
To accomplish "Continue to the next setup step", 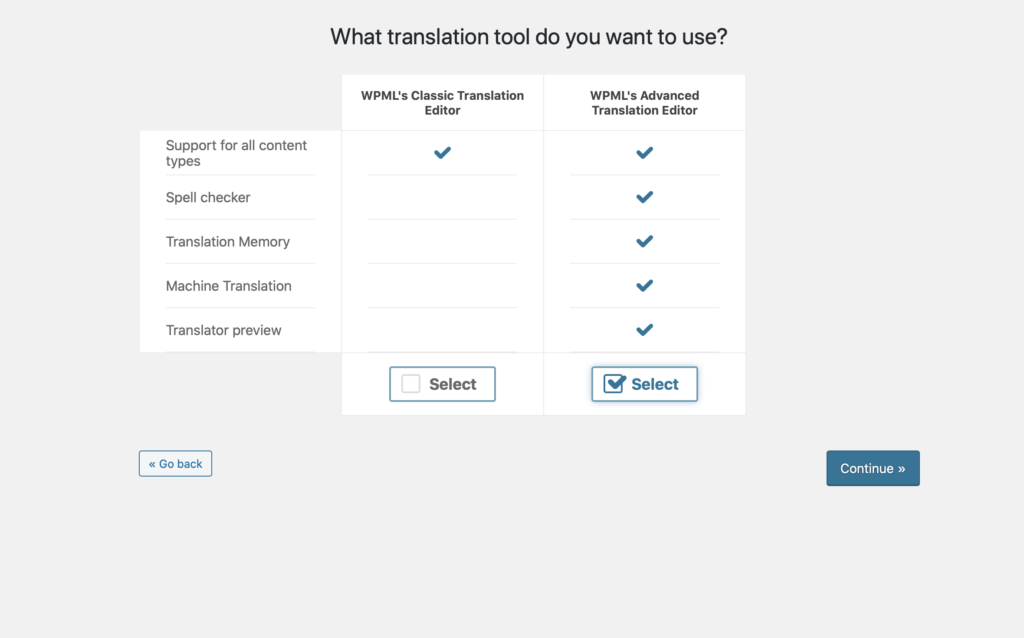I will click(x=872, y=468).
